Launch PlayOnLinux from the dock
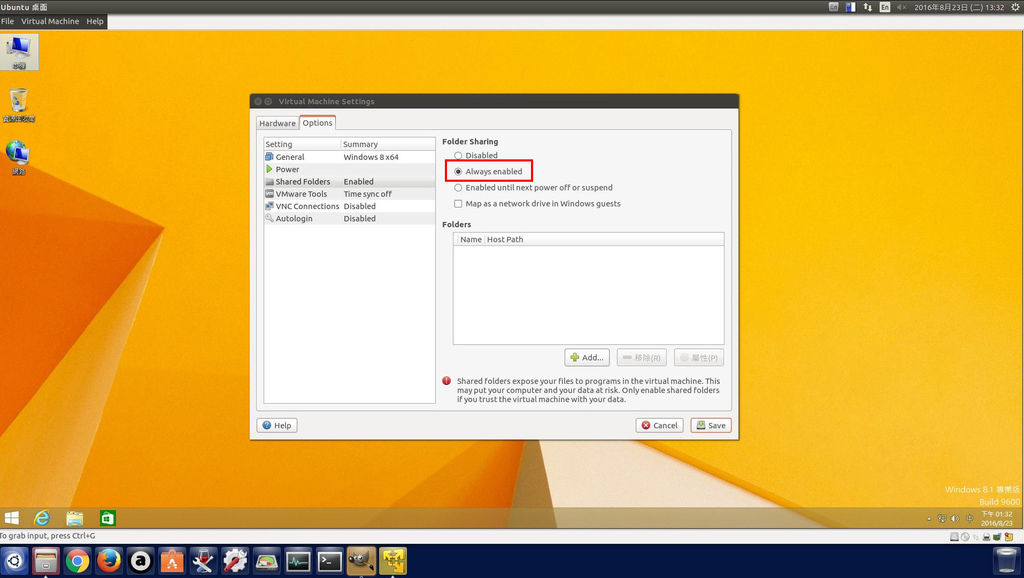 (202, 562)
